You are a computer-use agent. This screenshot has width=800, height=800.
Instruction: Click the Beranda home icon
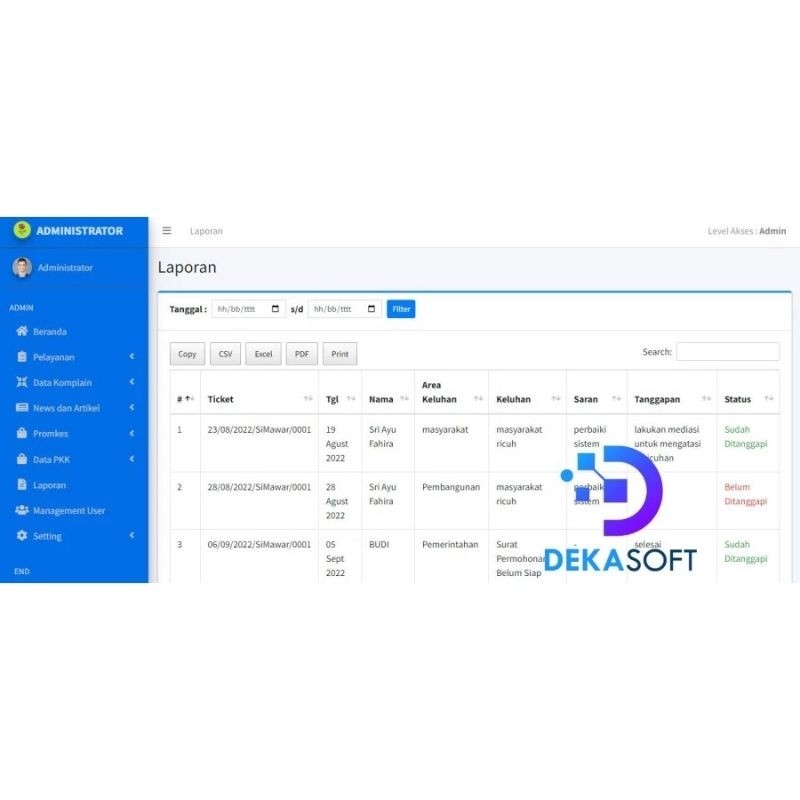(22, 331)
